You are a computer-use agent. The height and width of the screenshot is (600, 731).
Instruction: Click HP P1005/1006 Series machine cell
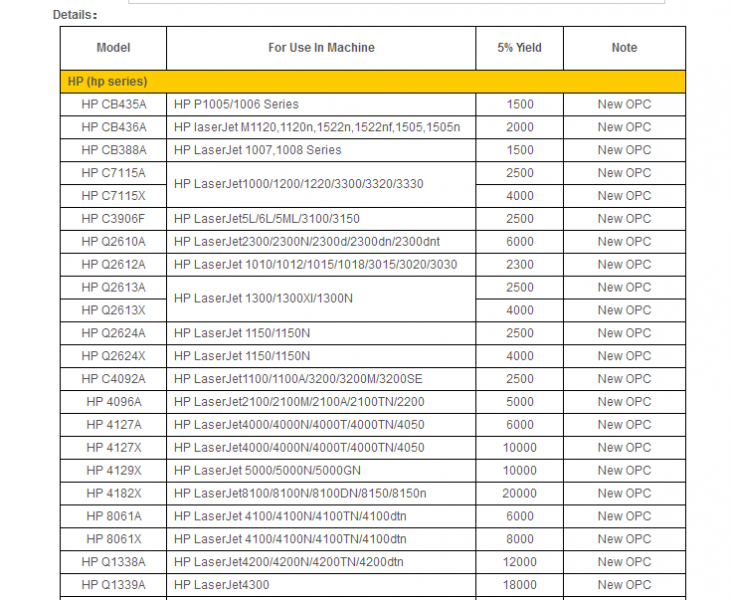[x=321, y=104]
